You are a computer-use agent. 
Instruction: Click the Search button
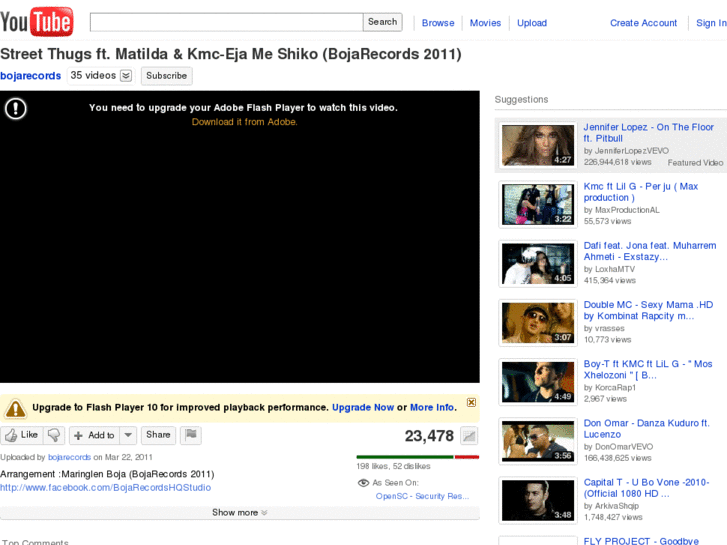[x=383, y=22]
